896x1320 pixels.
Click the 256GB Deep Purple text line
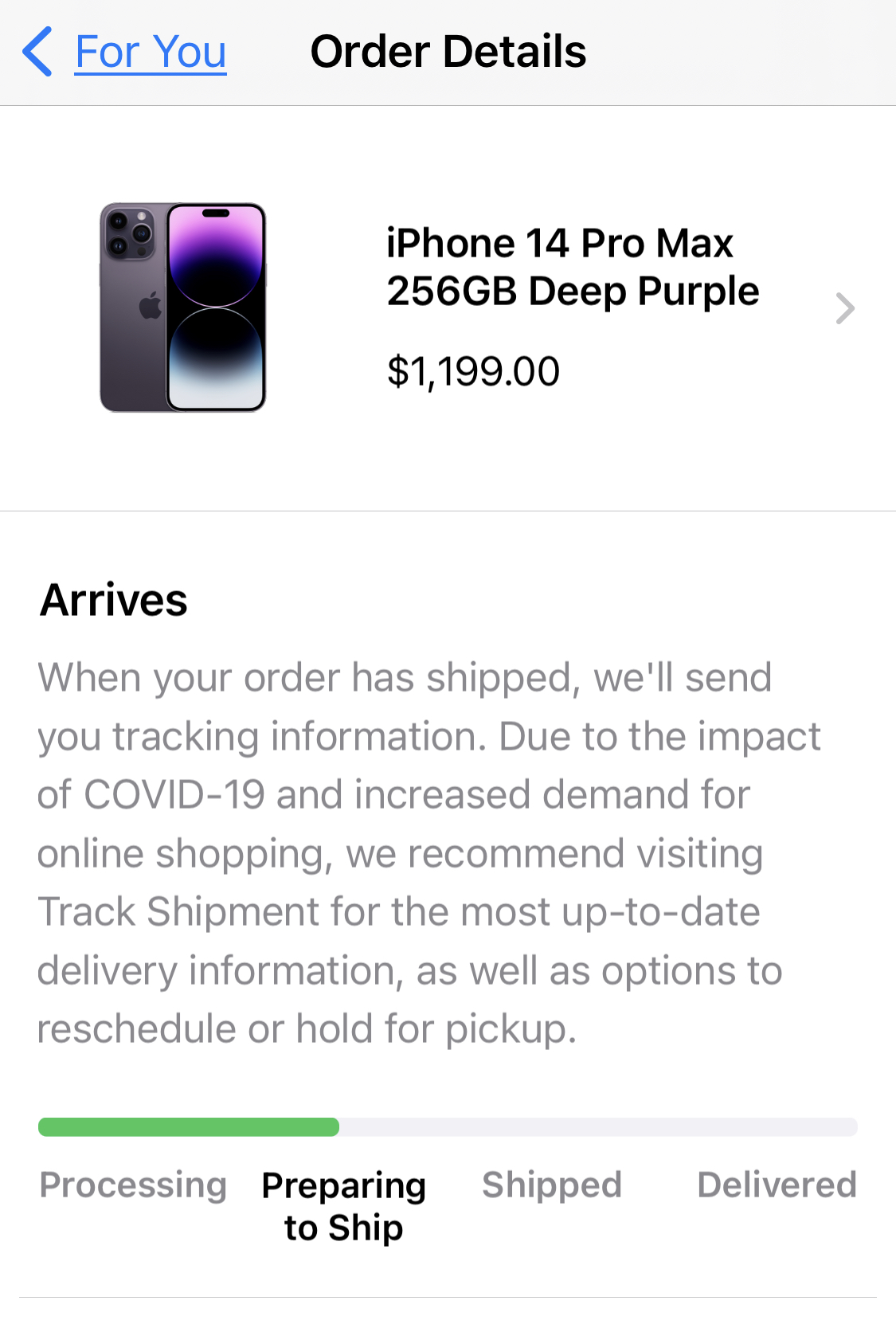[x=572, y=292]
